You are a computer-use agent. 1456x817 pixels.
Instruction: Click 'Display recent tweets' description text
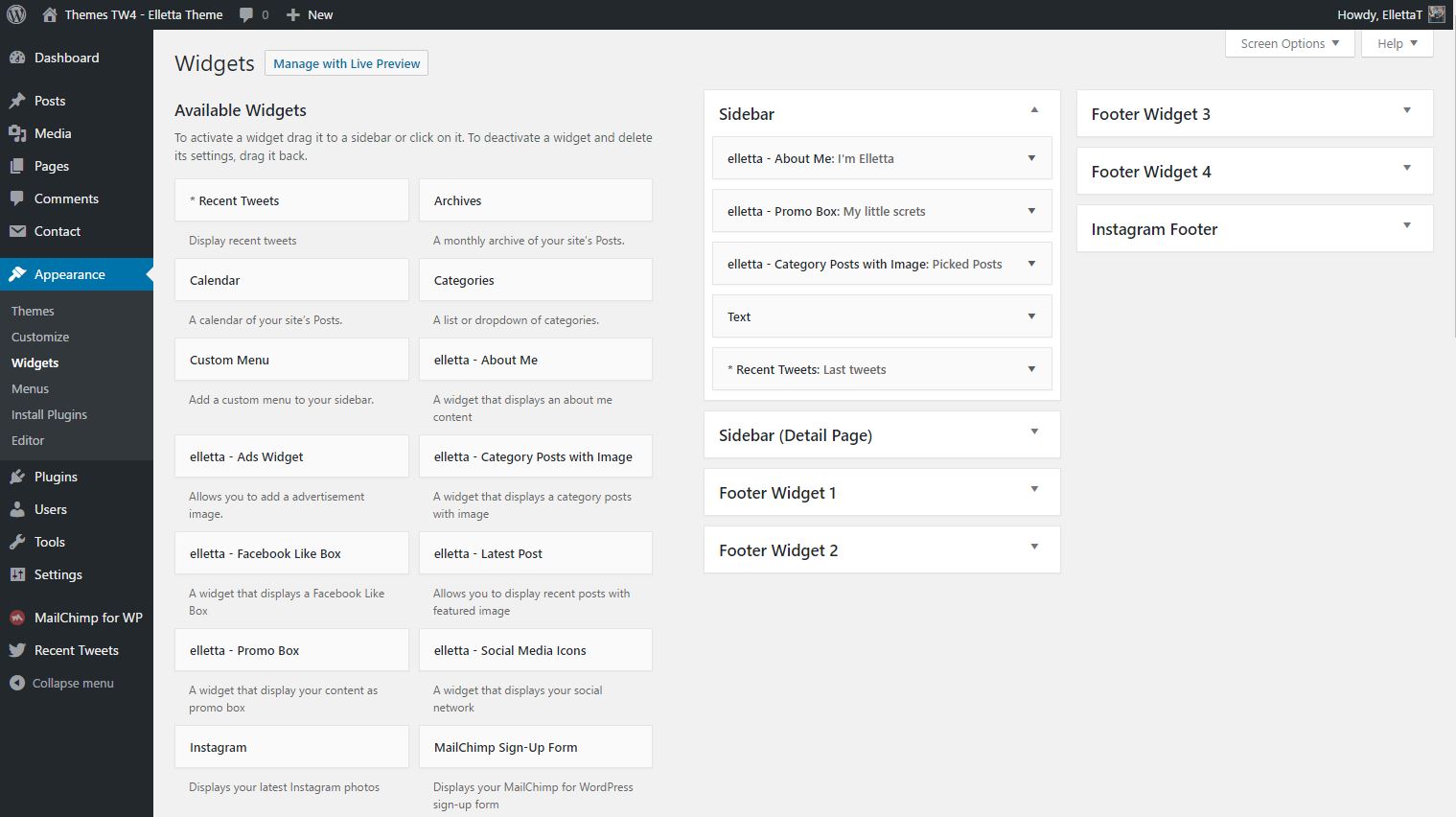click(243, 241)
